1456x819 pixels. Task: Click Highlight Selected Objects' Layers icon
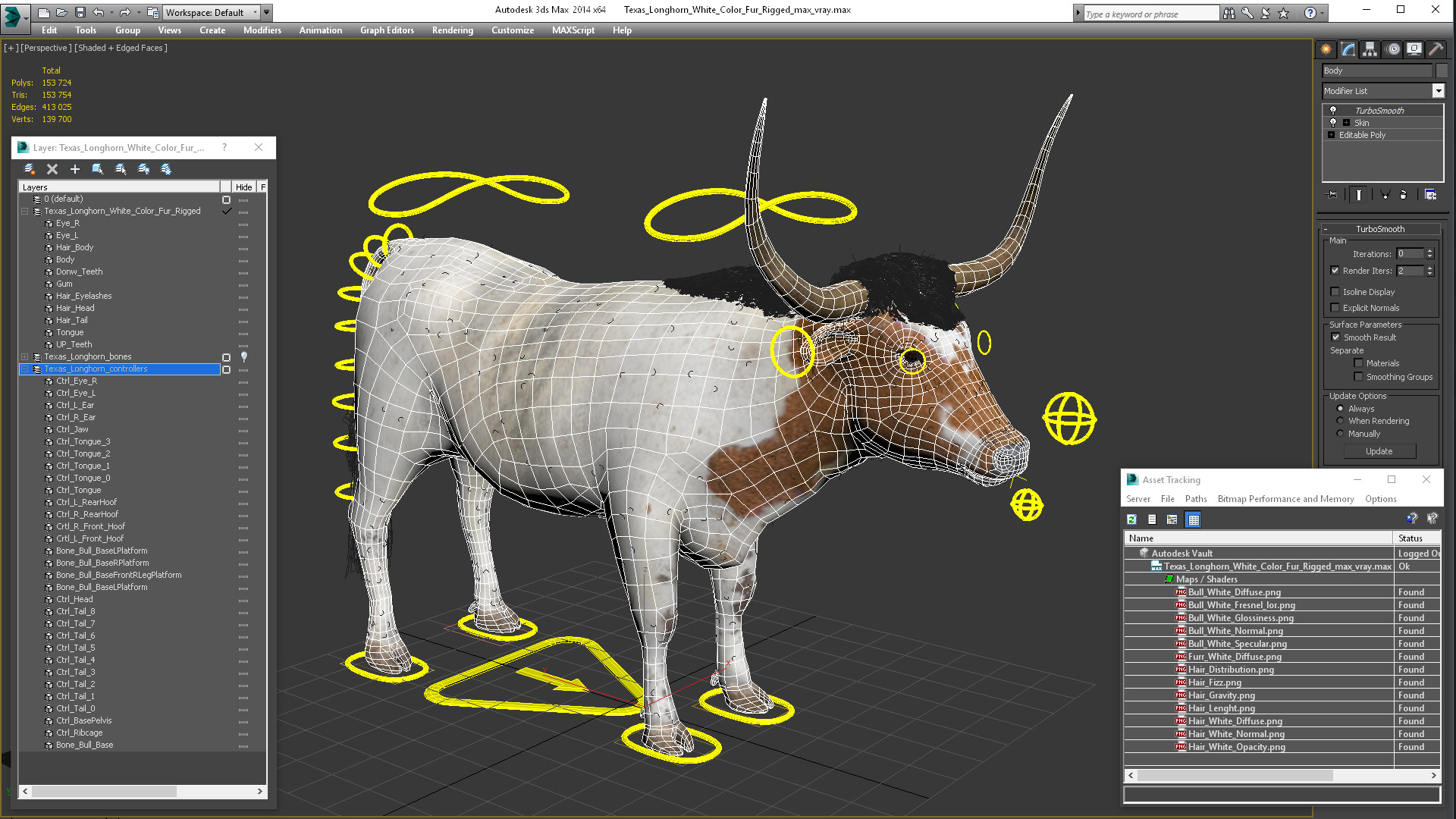[x=121, y=169]
